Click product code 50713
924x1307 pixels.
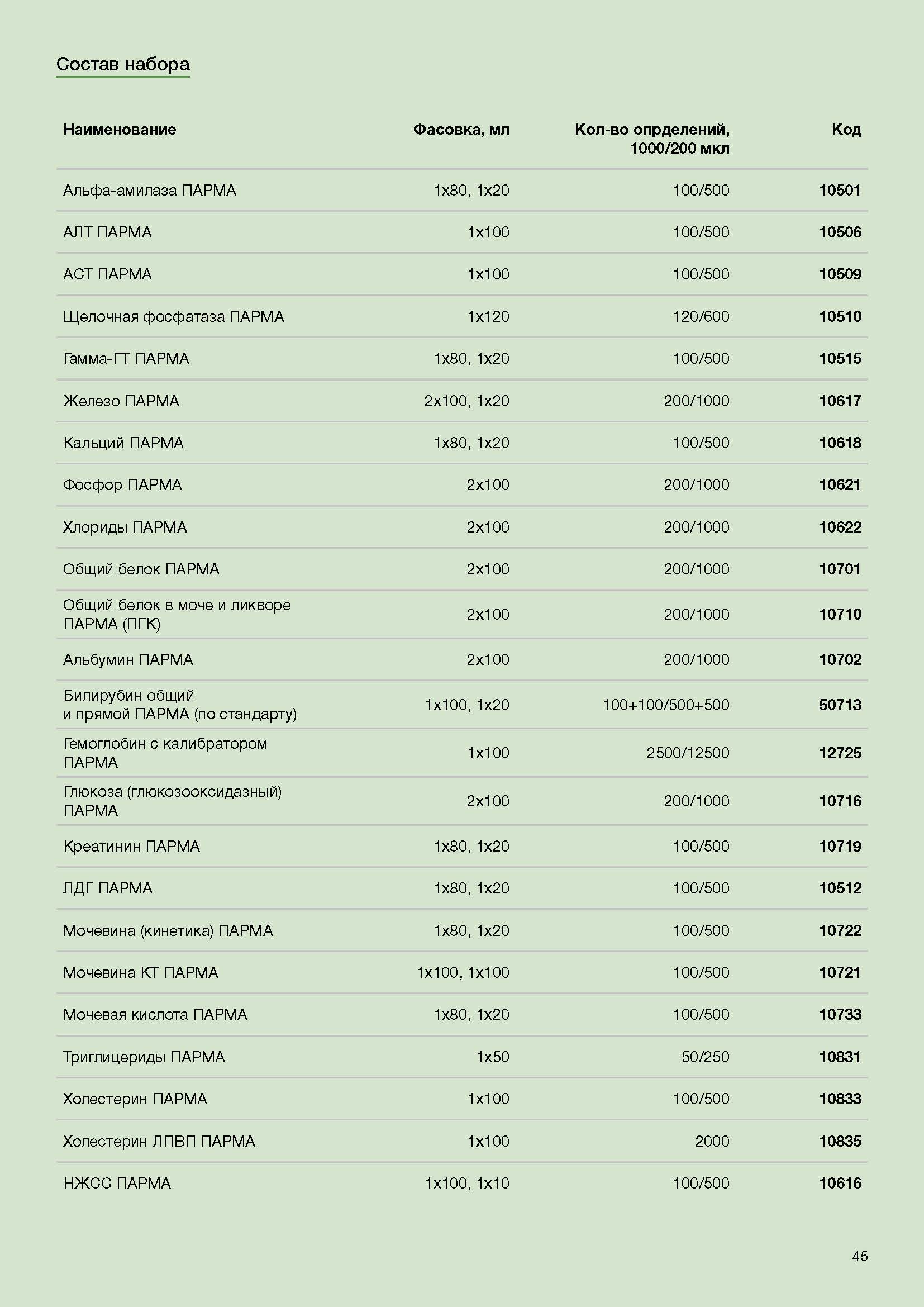pos(840,705)
